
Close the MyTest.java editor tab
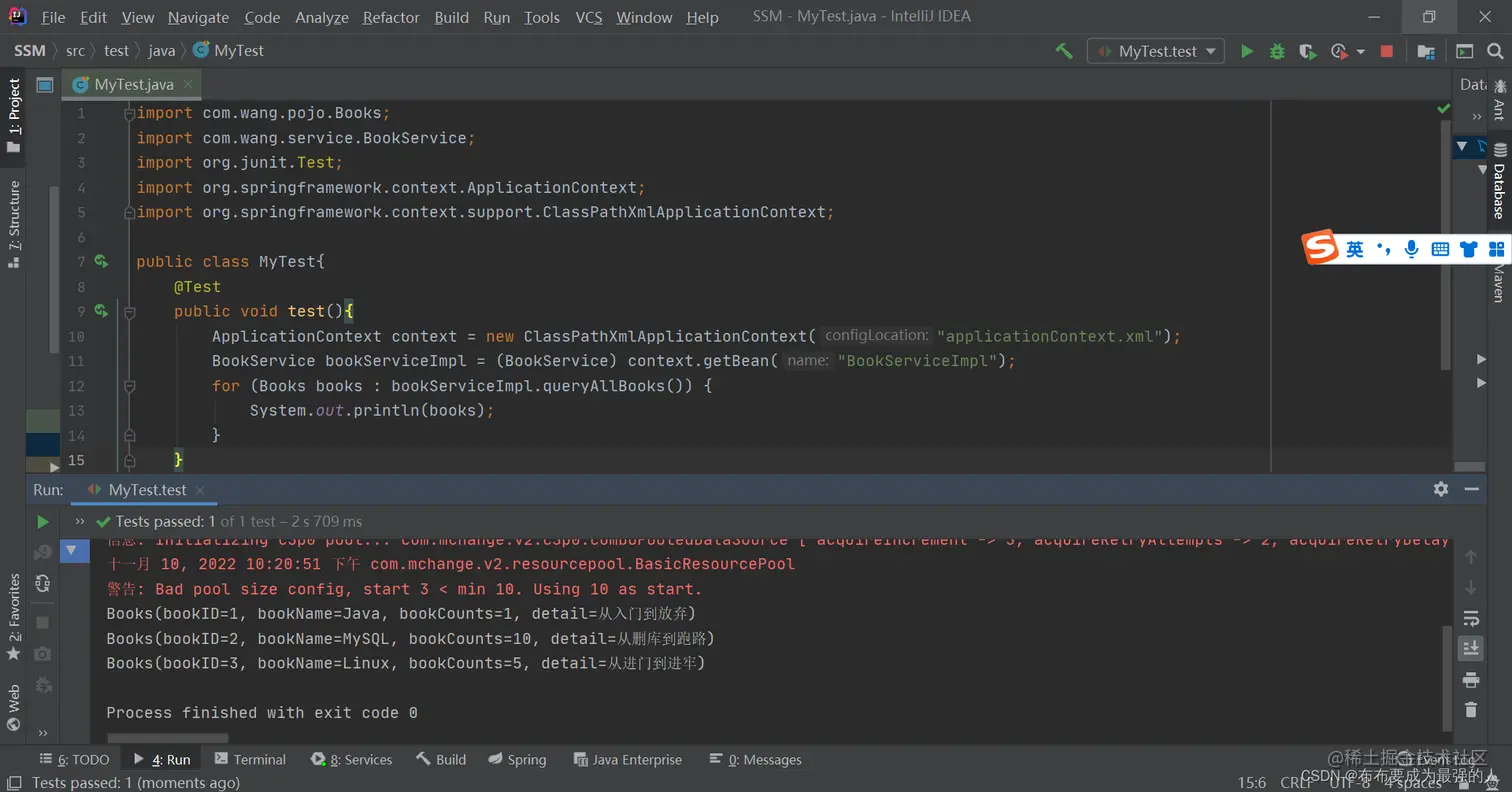click(189, 85)
